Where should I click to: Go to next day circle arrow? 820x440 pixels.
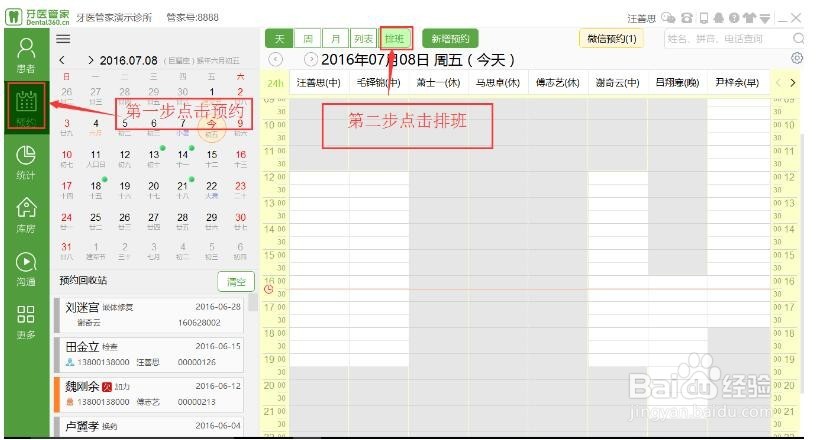(x=310, y=60)
